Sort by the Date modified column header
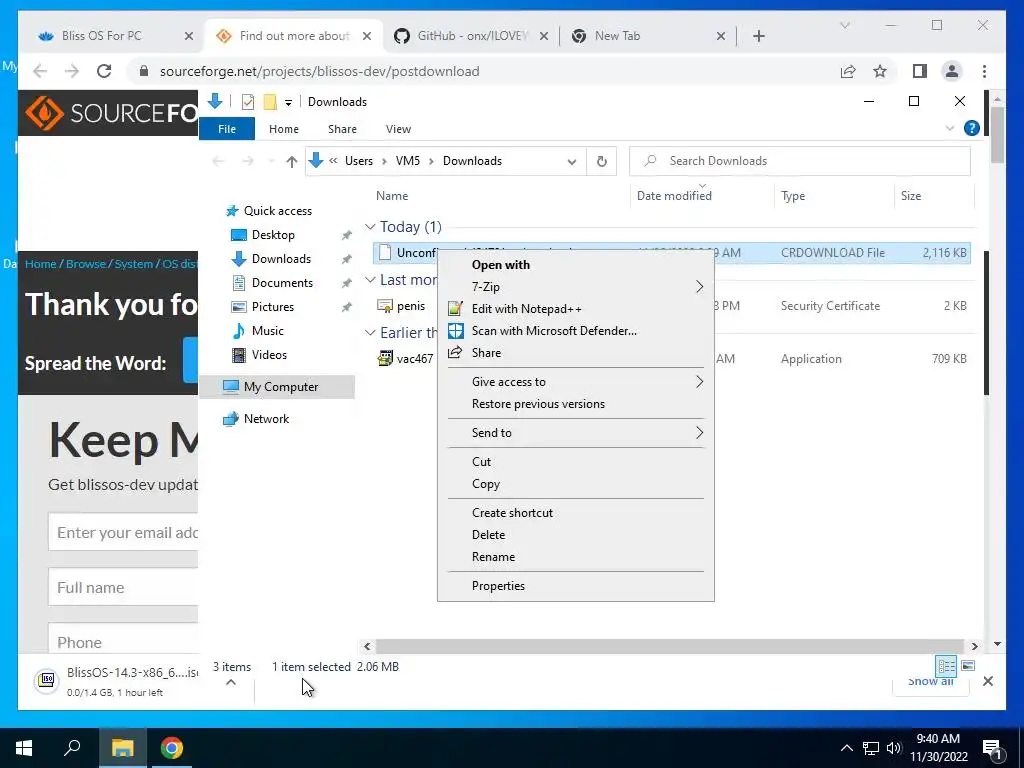This screenshot has height=768, width=1024. click(x=703, y=196)
